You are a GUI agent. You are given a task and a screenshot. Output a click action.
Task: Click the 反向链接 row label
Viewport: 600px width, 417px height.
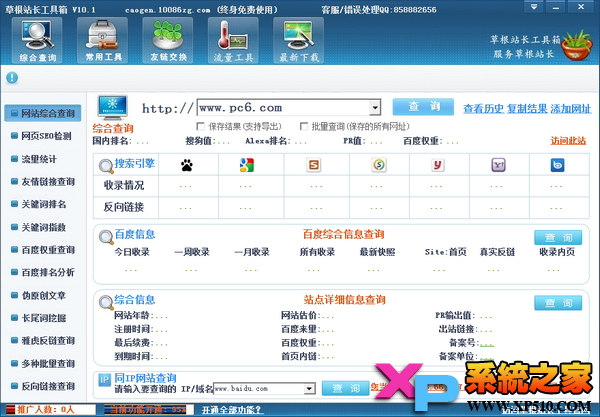(x=124, y=207)
